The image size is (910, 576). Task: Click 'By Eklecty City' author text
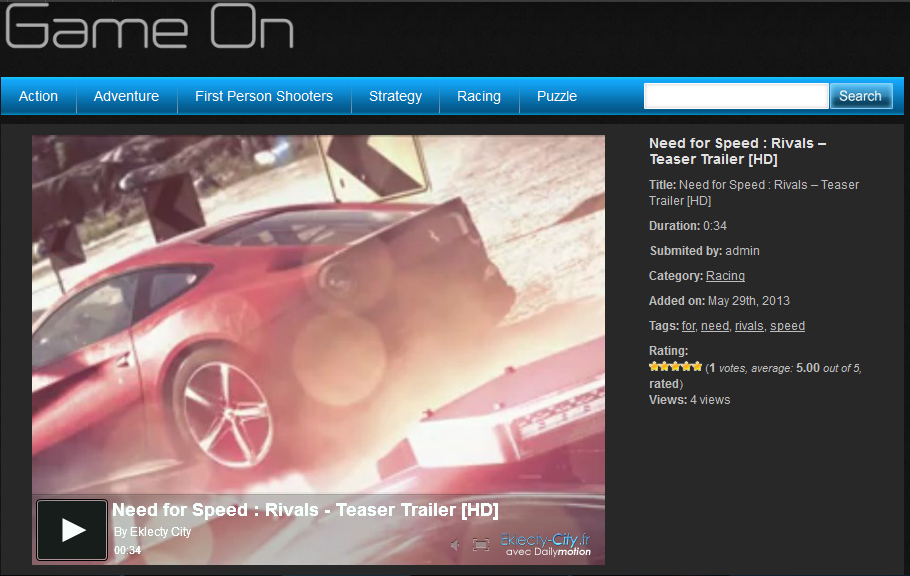click(153, 532)
